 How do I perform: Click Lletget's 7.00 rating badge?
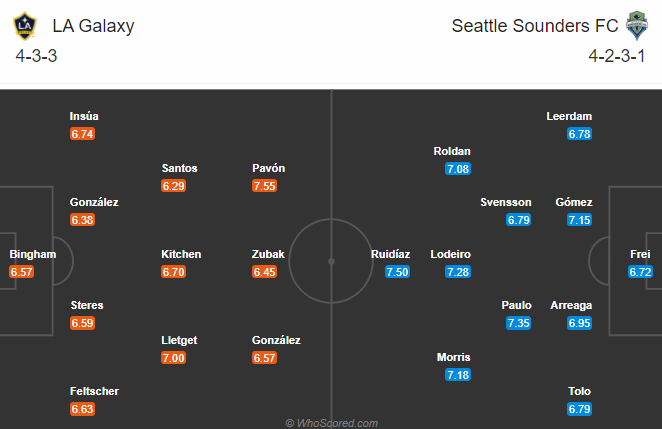point(174,358)
